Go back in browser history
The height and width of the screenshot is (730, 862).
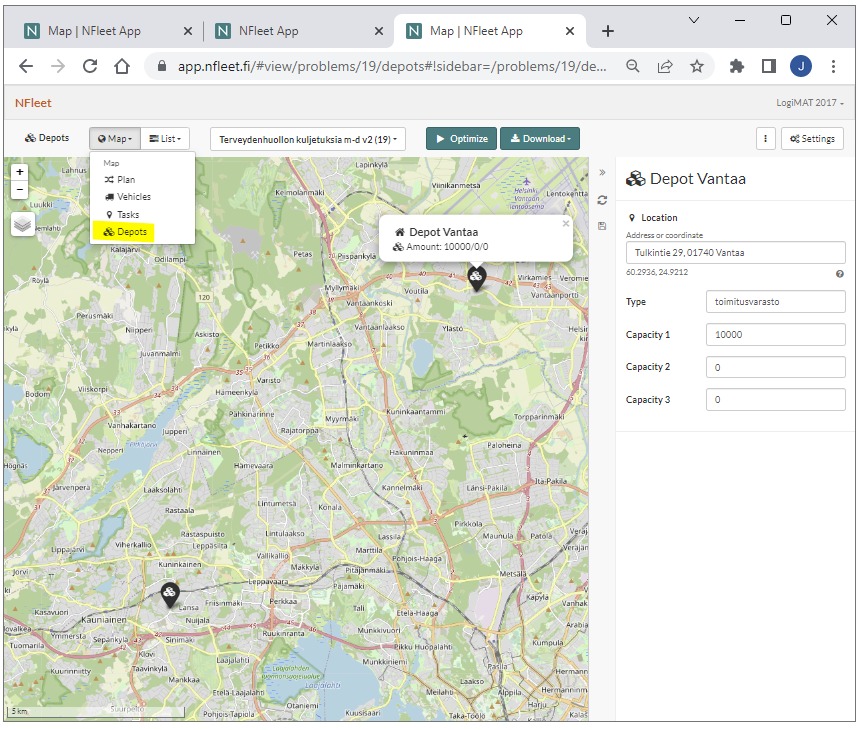[x=26, y=67]
